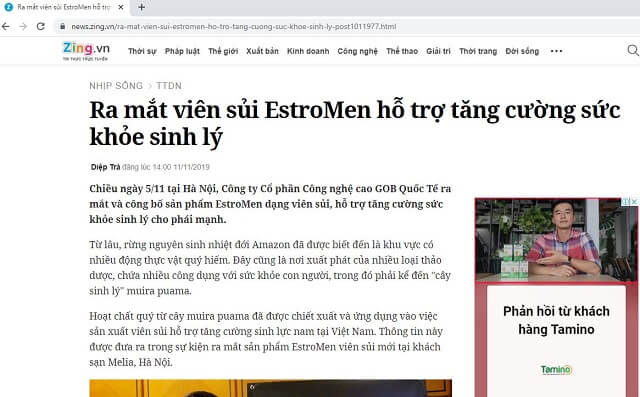The height and width of the screenshot is (397, 640).
Task: Open the Thế giới menu section
Action: pyautogui.click(x=223, y=51)
